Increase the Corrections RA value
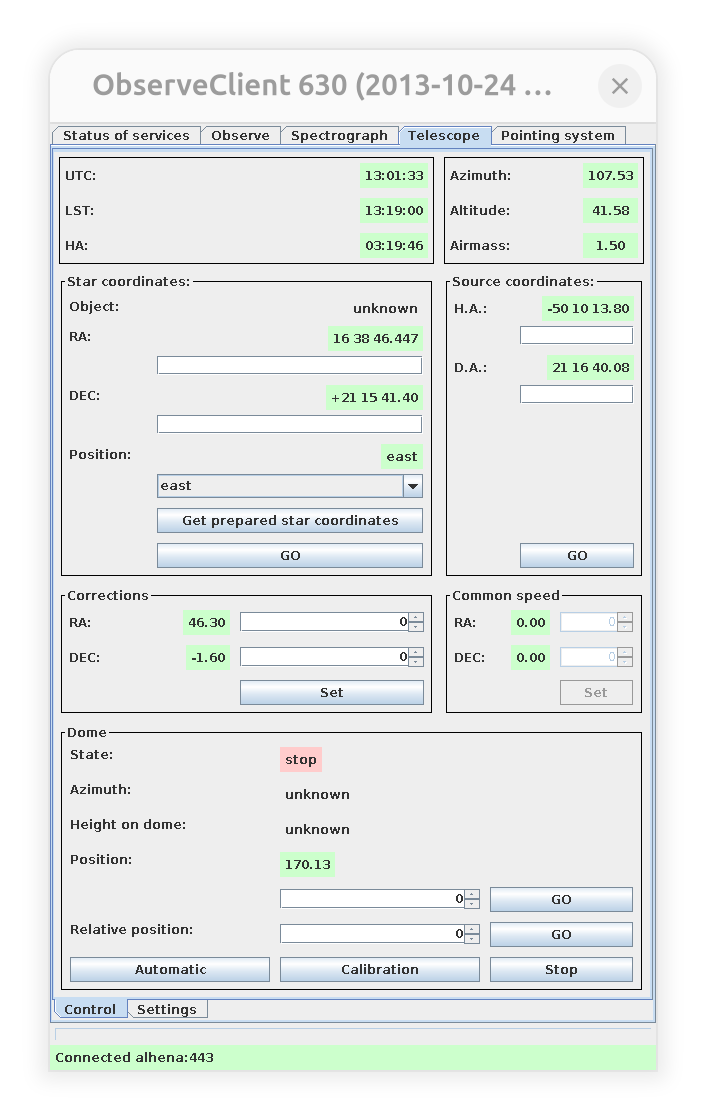This screenshot has height=1120, width=706. point(416,617)
